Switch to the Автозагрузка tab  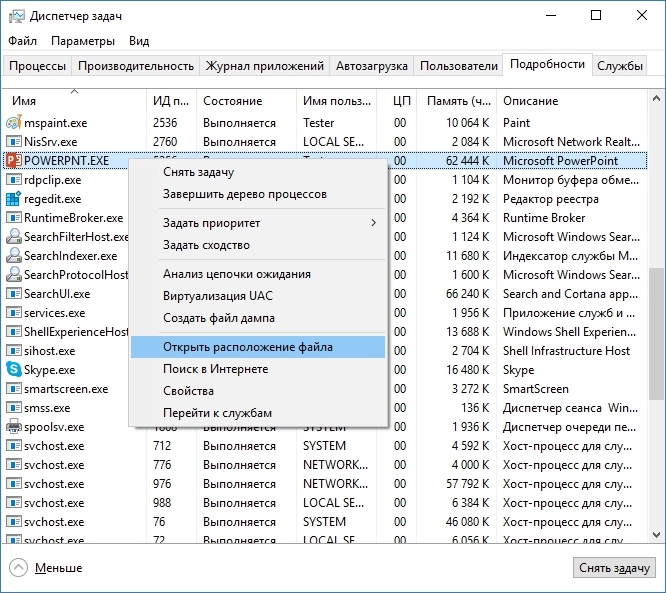372,66
